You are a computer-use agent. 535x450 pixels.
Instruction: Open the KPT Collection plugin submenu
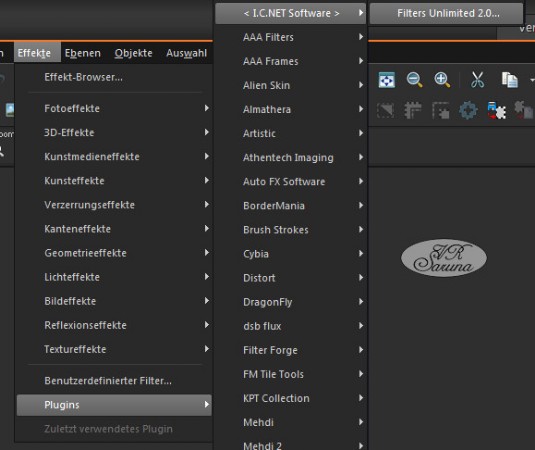coord(291,398)
